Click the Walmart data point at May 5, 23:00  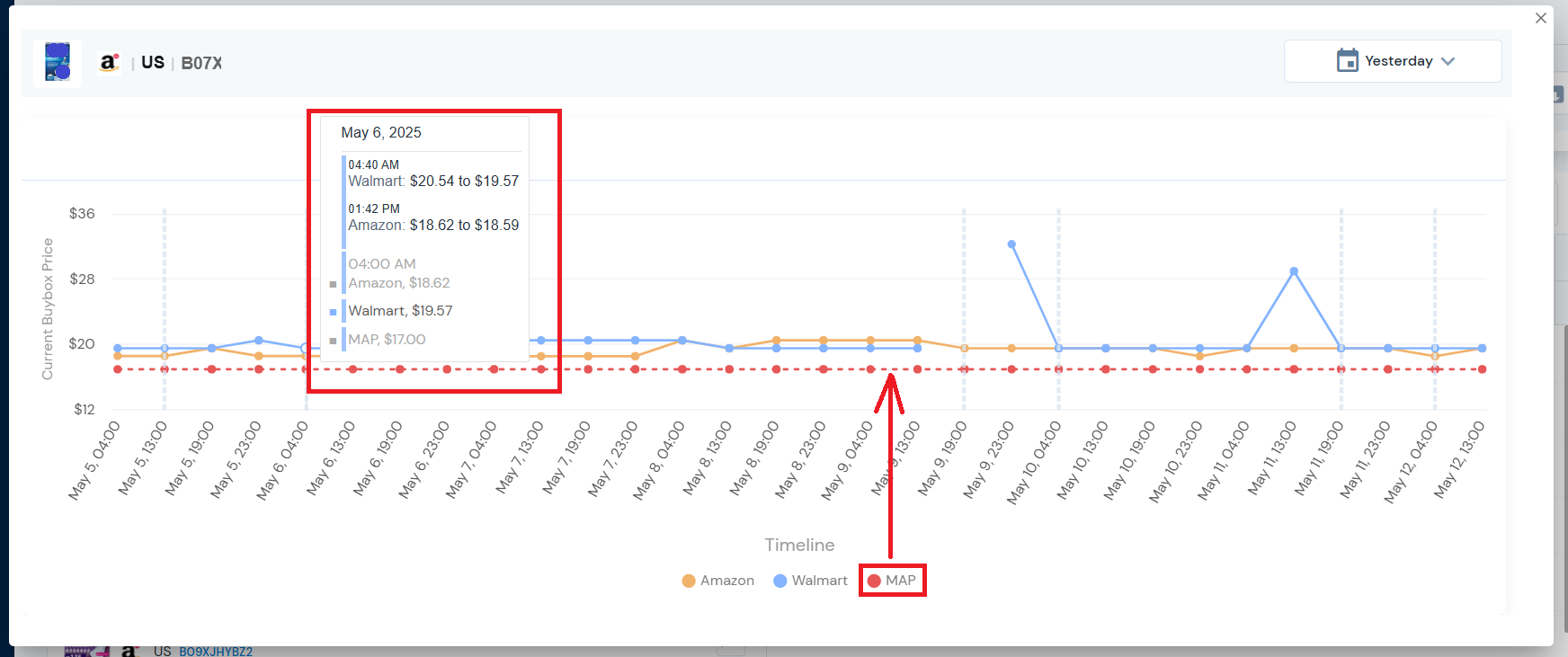click(259, 341)
